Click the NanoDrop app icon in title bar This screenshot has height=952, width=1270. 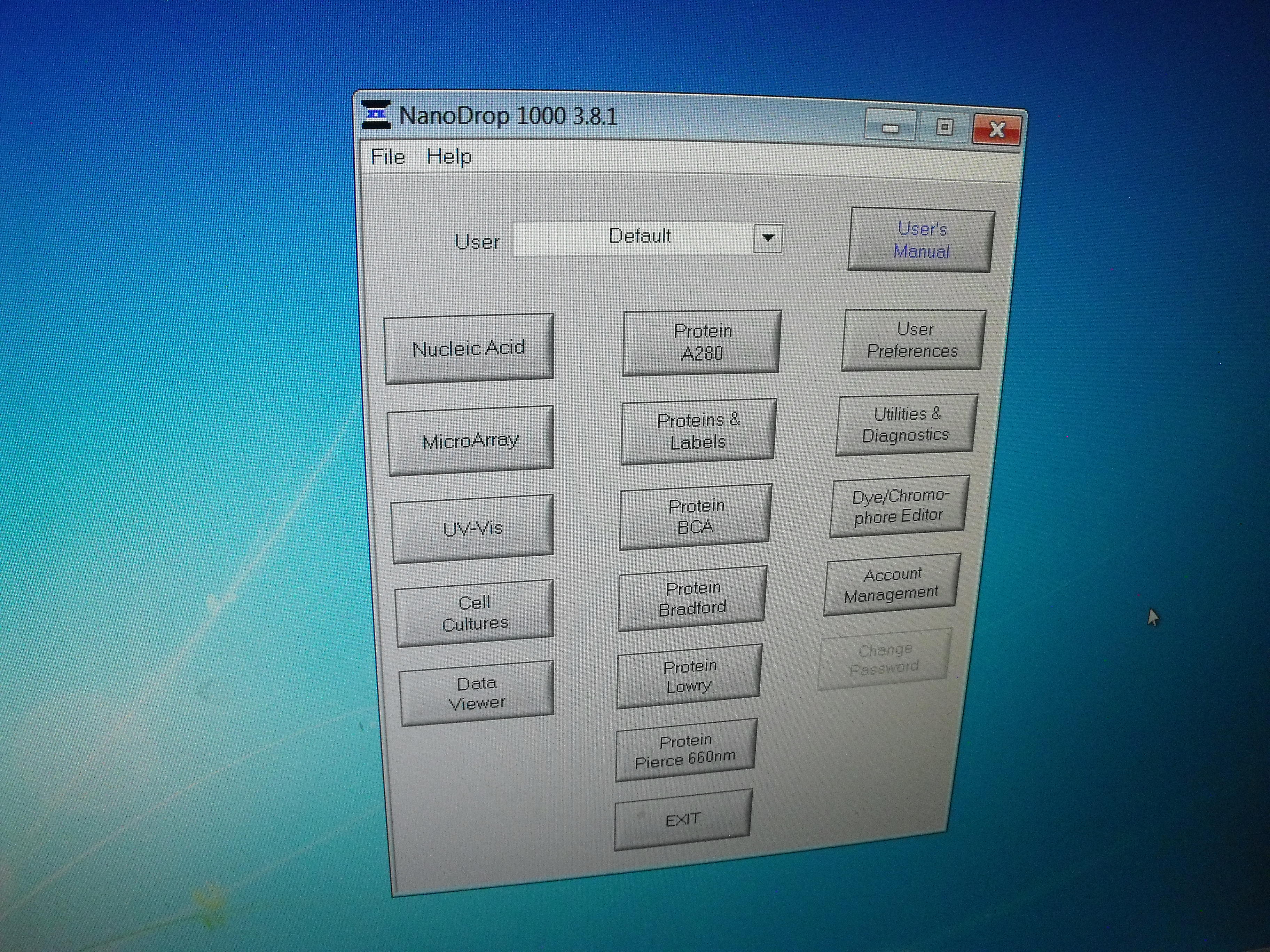pos(376,114)
